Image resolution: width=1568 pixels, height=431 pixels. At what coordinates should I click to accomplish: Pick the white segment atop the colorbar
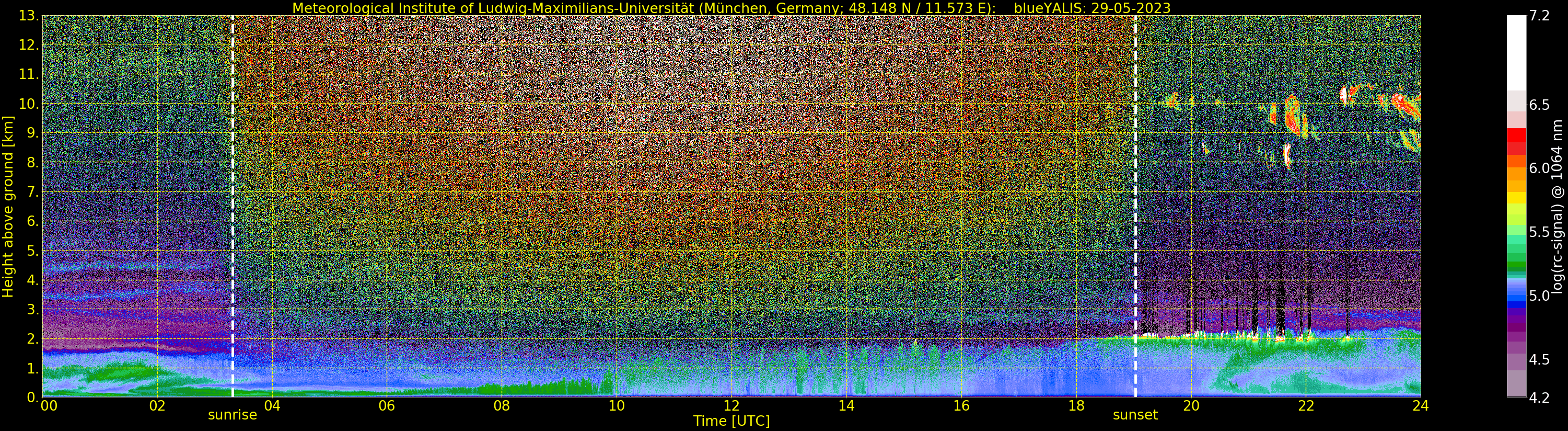click(1516, 52)
